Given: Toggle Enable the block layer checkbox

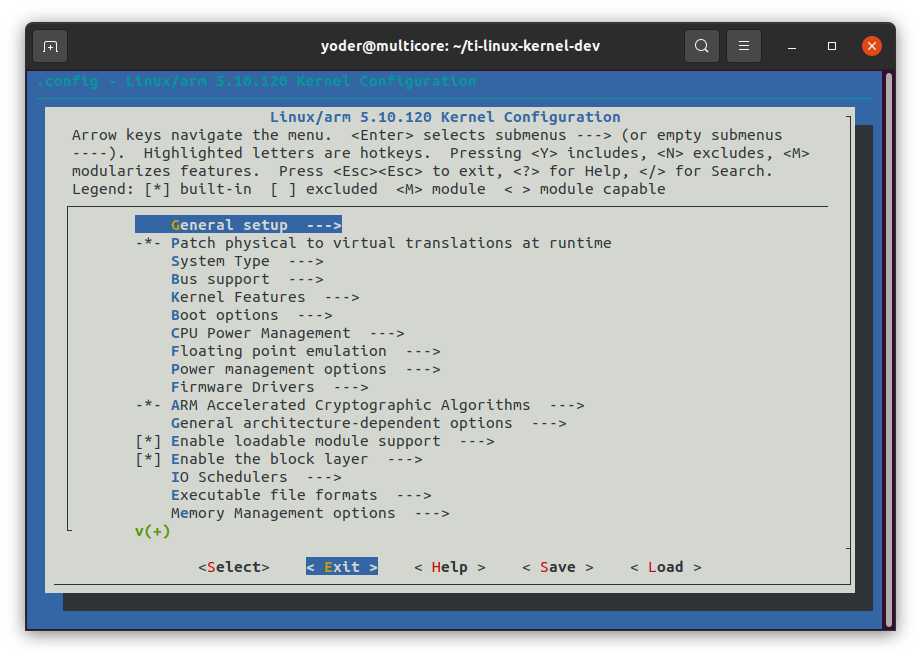Looking at the screenshot, I should pyautogui.click(x=148, y=459).
